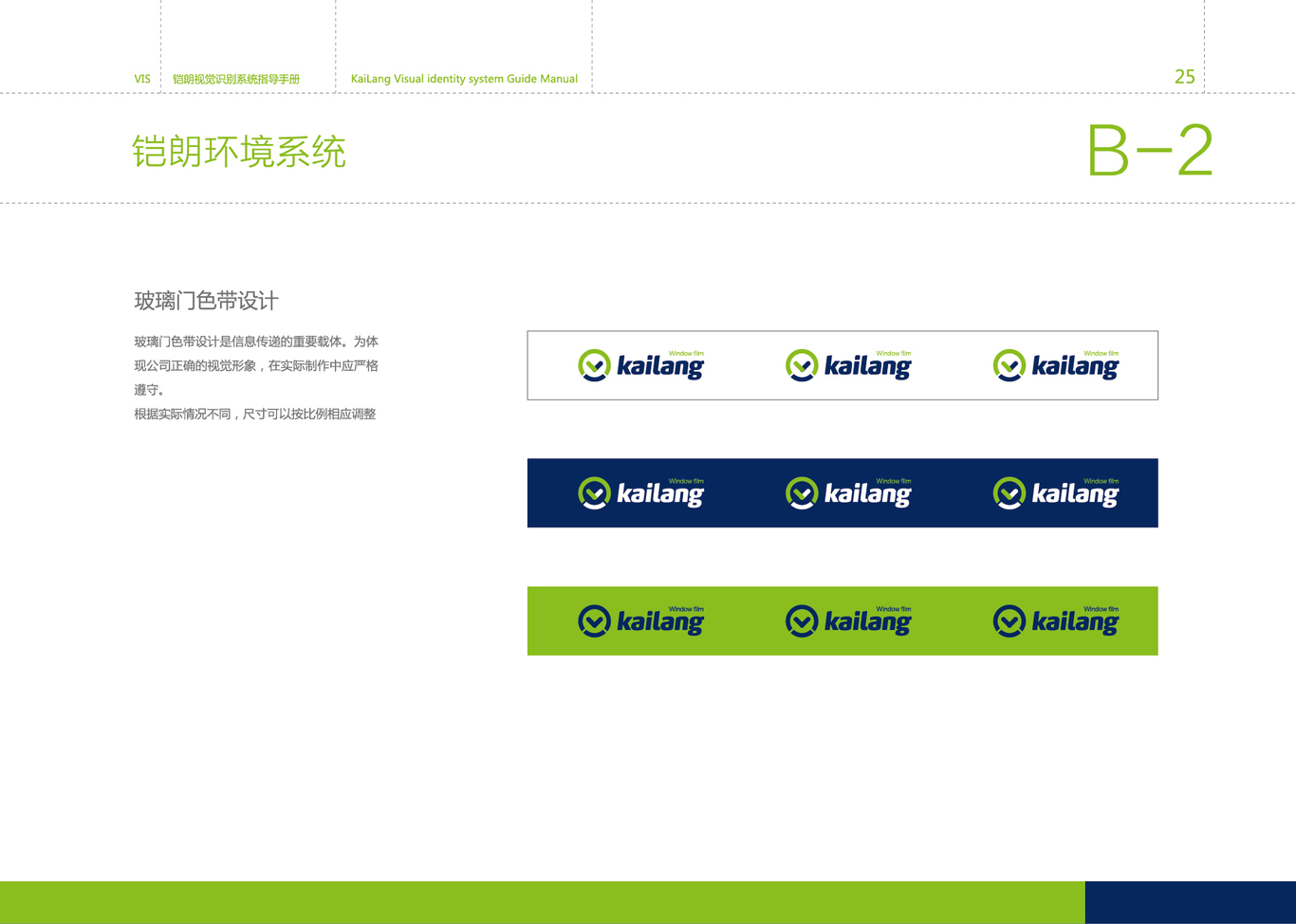Click middle 'kailang' wordmark on green band
Screen dimensions: 1296x924
[x=868, y=623]
